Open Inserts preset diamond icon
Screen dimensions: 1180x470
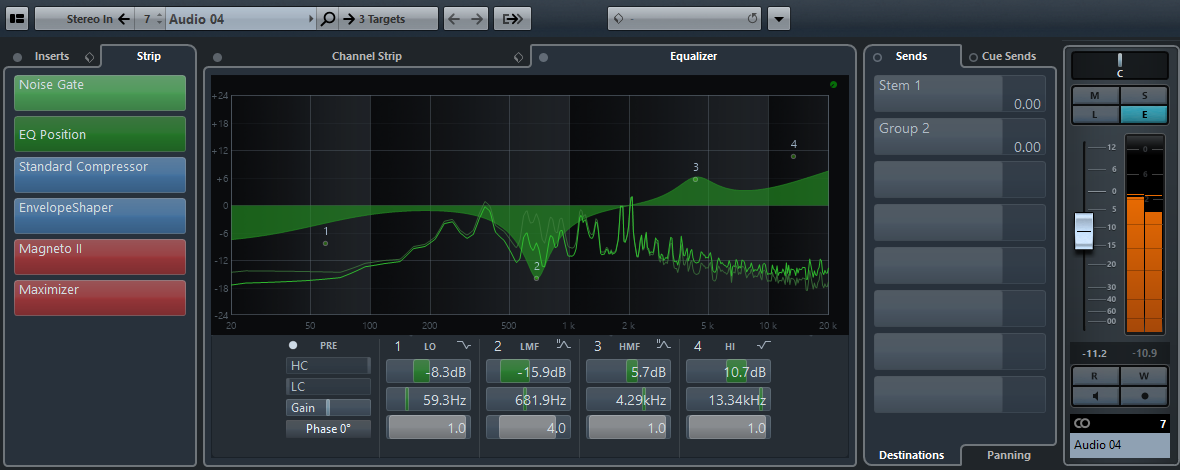coord(89,57)
